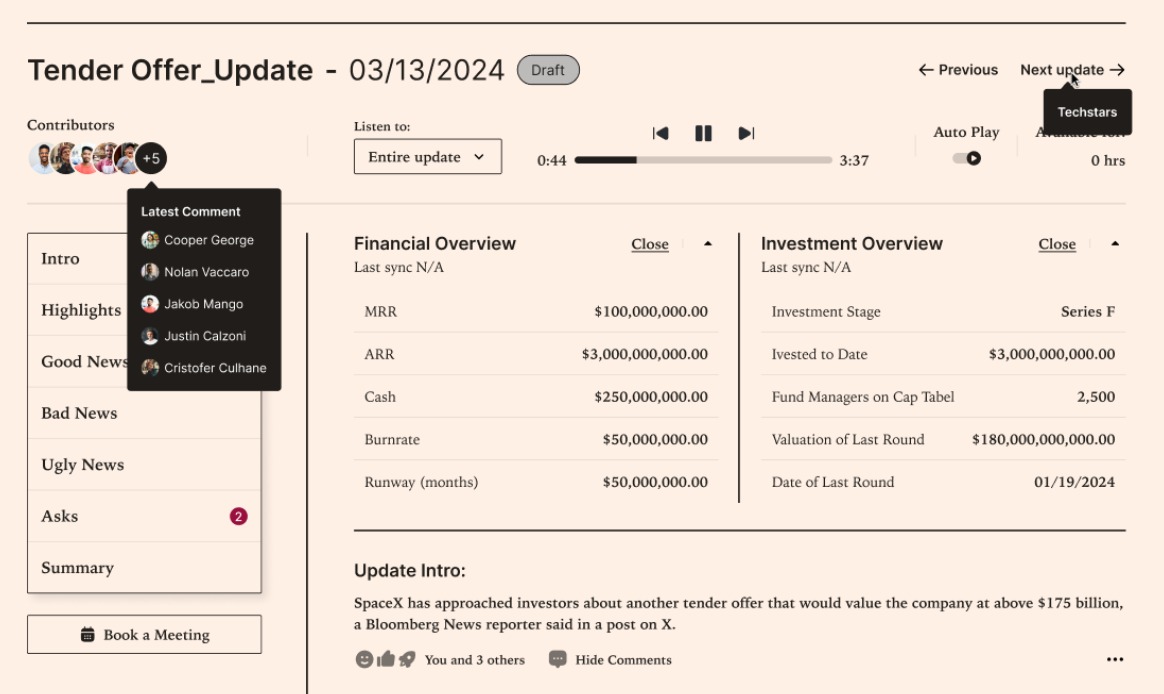Collapse the Investment Overview section
Screen dimensions: 1164x694
click(1116, 243)
